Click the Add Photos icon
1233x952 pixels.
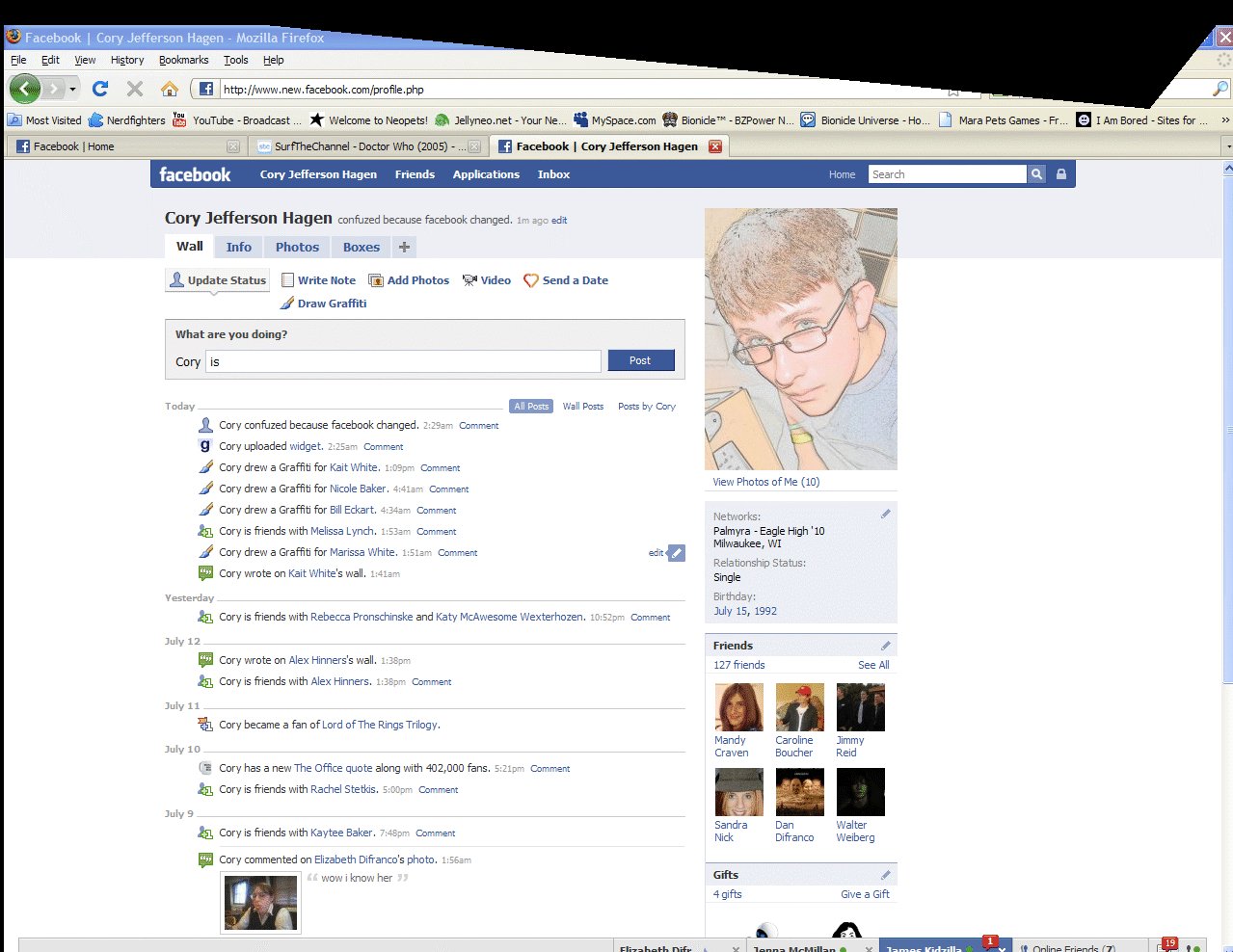374,279
